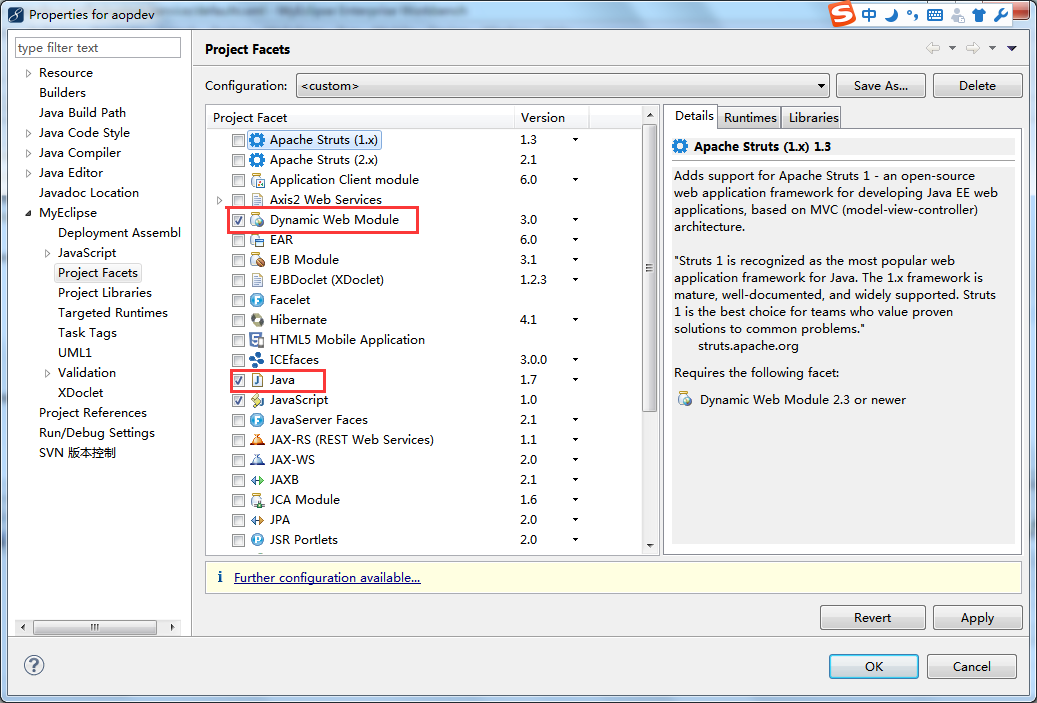This screenshot has height=703, width=1037.
Task: Open the Hibernate 4.1 version dropdown
Action: click(575, 319)
